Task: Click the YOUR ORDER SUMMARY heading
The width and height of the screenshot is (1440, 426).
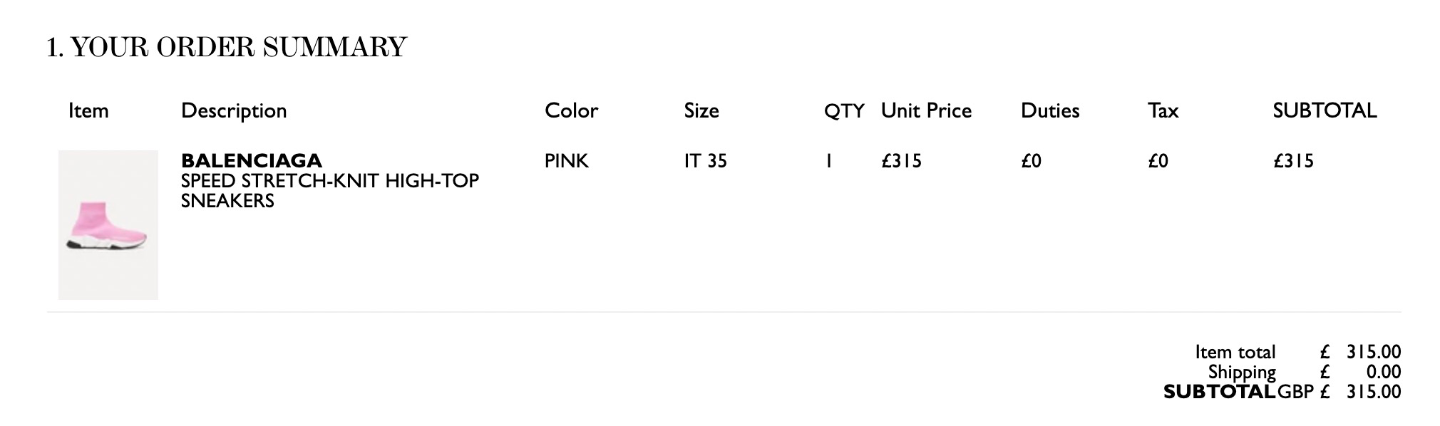Action: tap(227, 47)
